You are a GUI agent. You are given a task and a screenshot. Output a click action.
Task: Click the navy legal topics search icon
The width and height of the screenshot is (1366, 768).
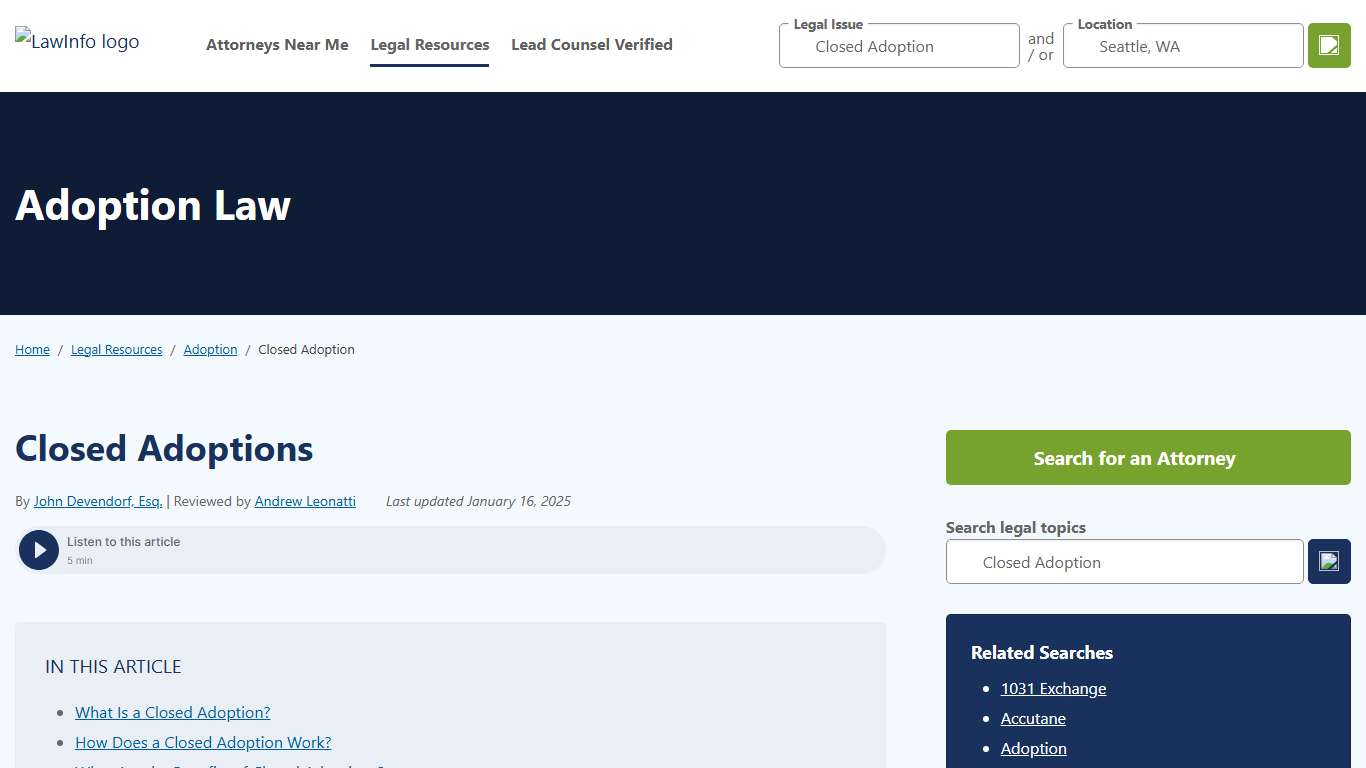coord(1329,562)
